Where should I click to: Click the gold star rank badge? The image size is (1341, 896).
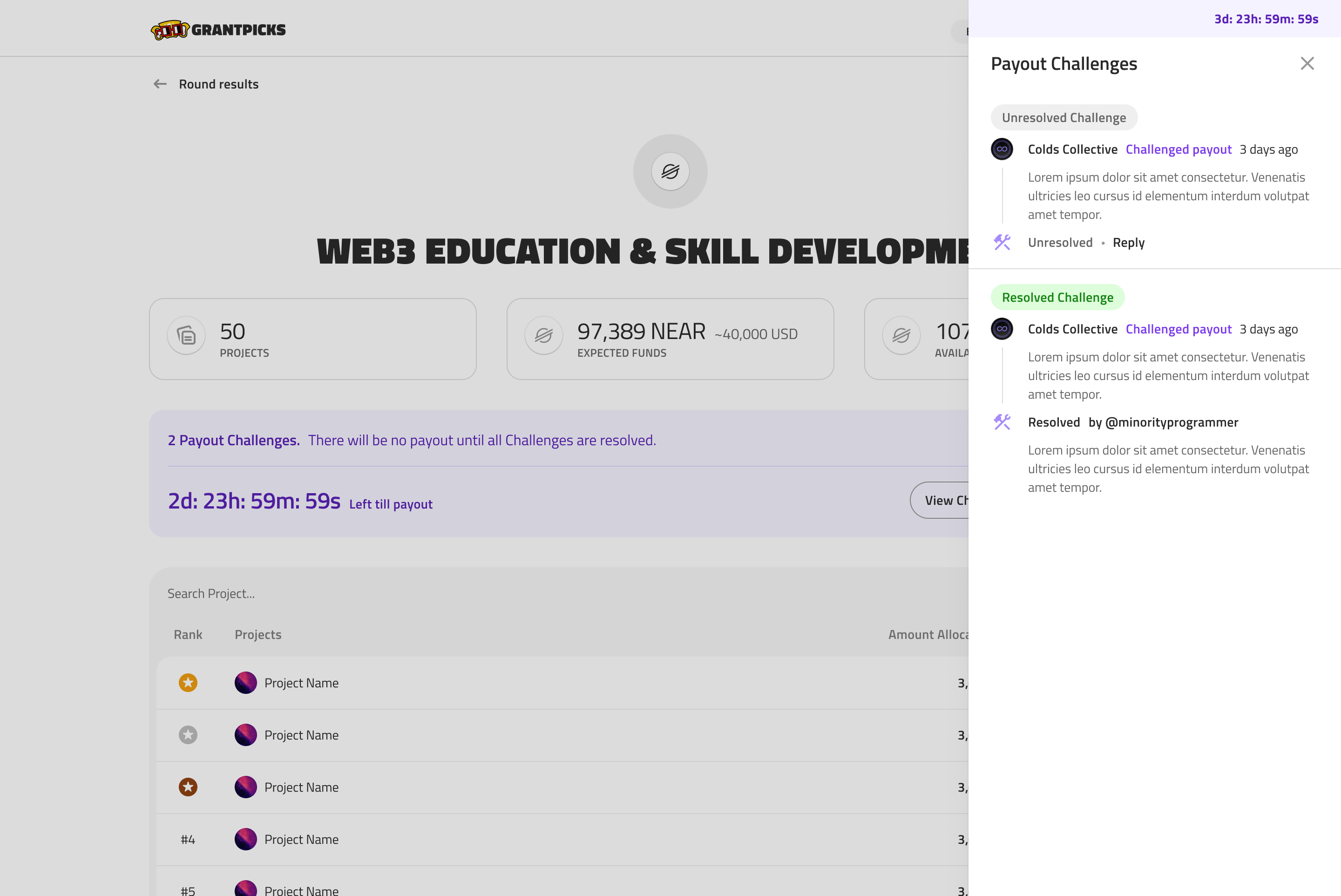click(188, 683)
